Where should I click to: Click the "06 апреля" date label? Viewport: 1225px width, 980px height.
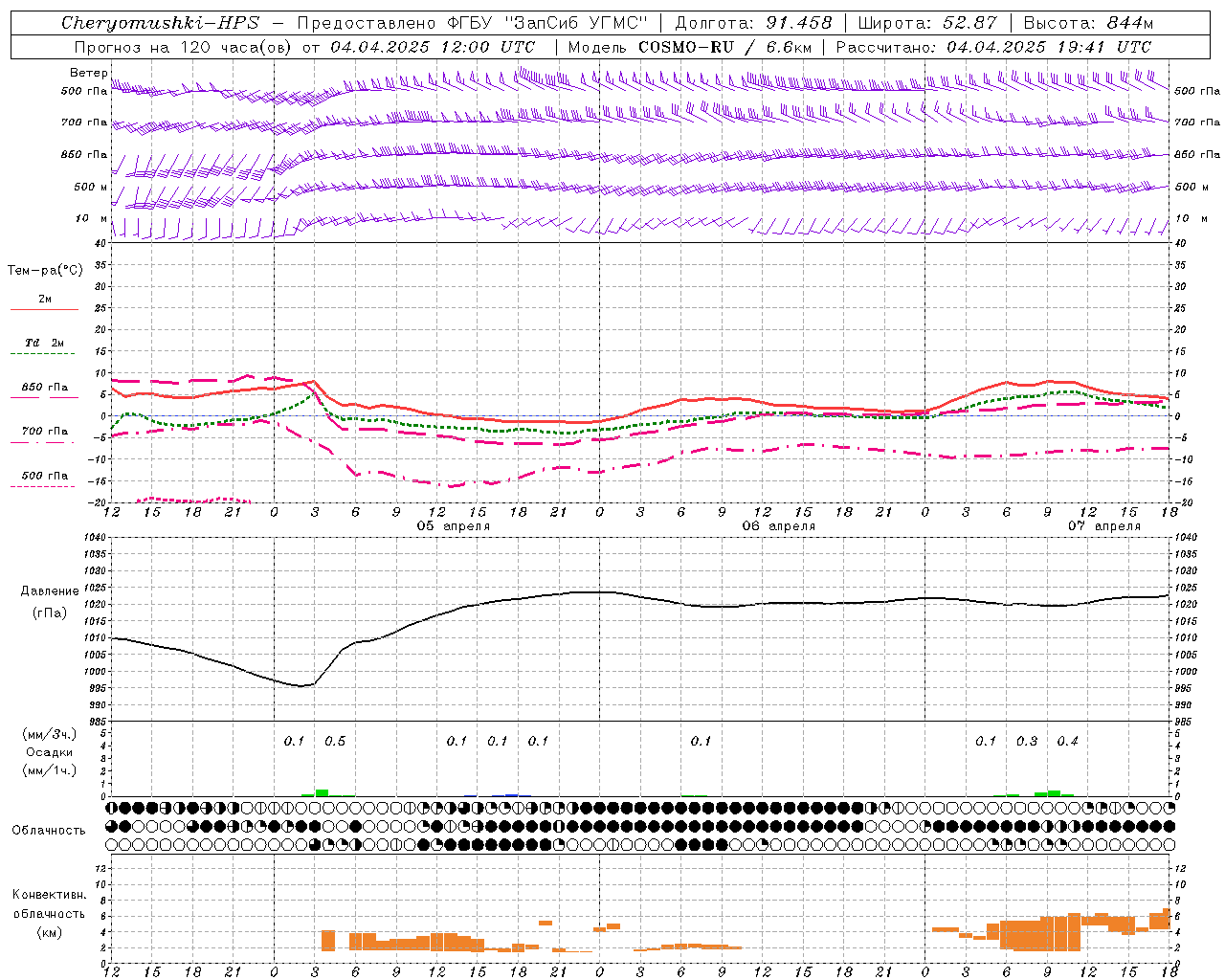click(x=779, y=526)
